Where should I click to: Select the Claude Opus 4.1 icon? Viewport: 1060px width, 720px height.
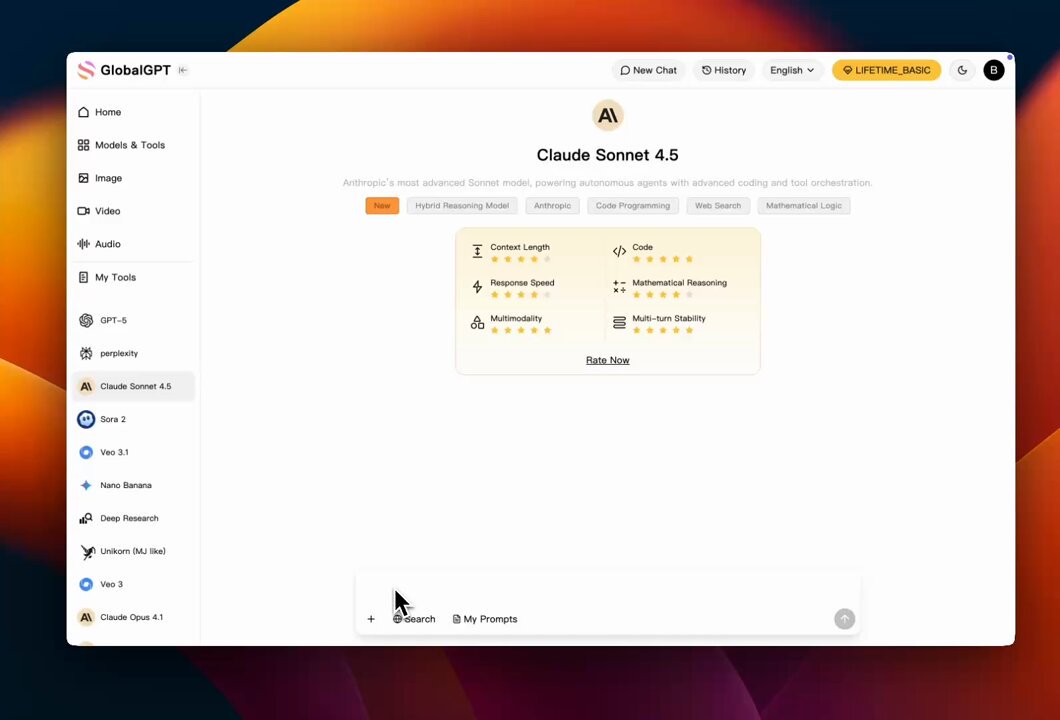click(x=86, y=617)
